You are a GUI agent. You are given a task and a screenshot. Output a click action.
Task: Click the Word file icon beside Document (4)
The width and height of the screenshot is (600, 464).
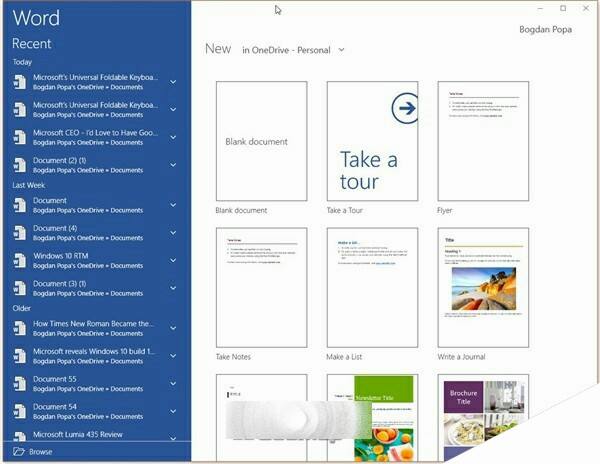click(x=20, y=233)
